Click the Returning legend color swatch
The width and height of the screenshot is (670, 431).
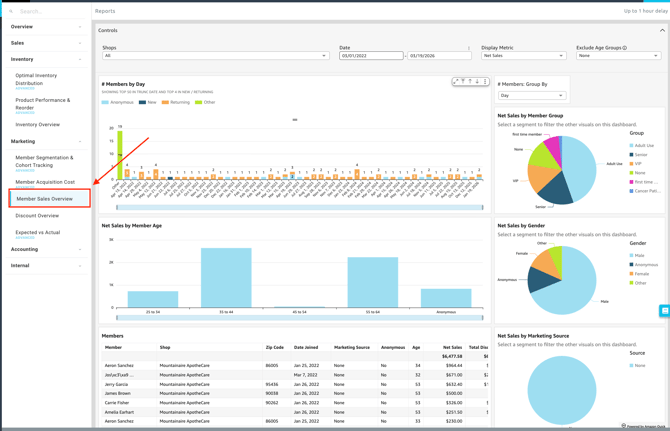pos(166,102)
